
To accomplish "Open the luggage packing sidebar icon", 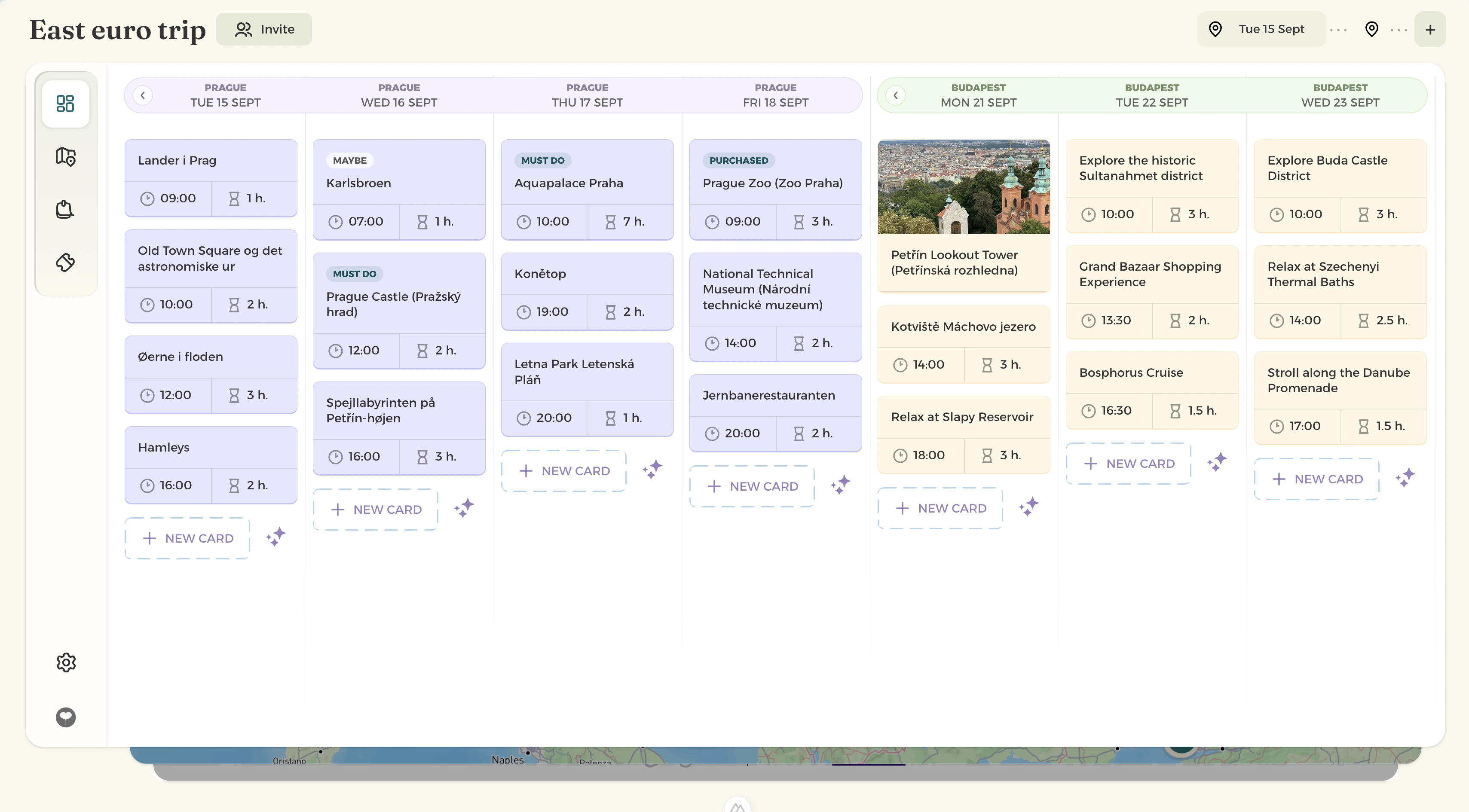I will [x=66, y=209].
